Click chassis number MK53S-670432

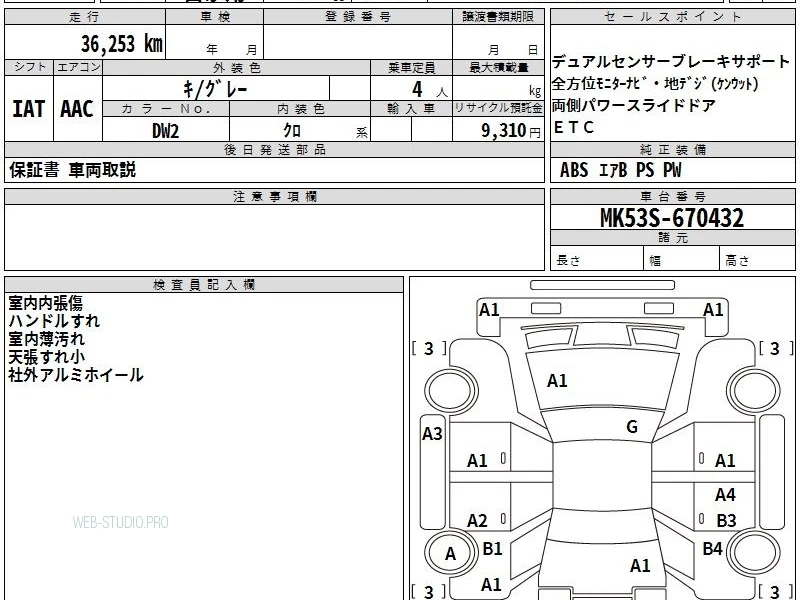(672, 218)
